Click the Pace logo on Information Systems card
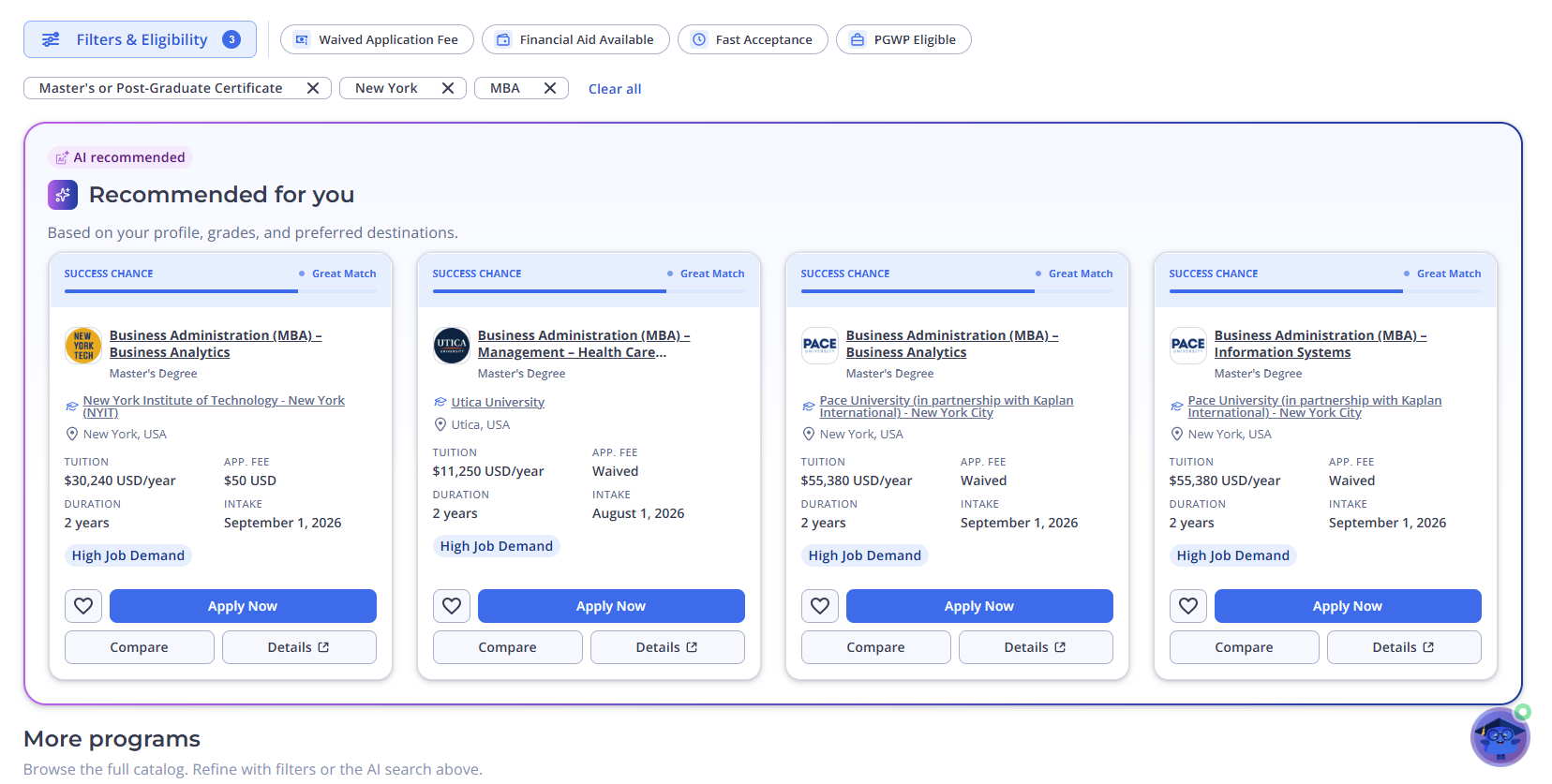The height and width of the screenshot is (784, 1552). coord(1188,345)
